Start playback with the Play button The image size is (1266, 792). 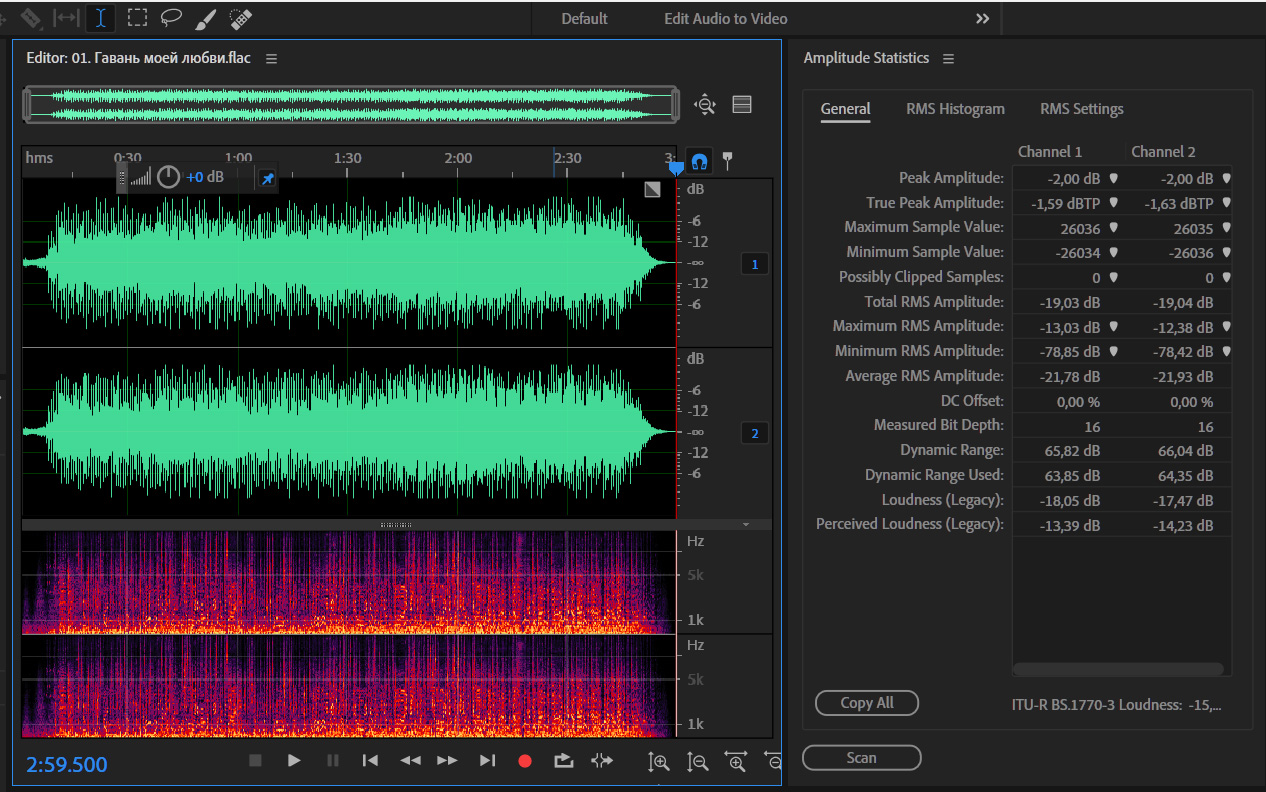(294, 761)
